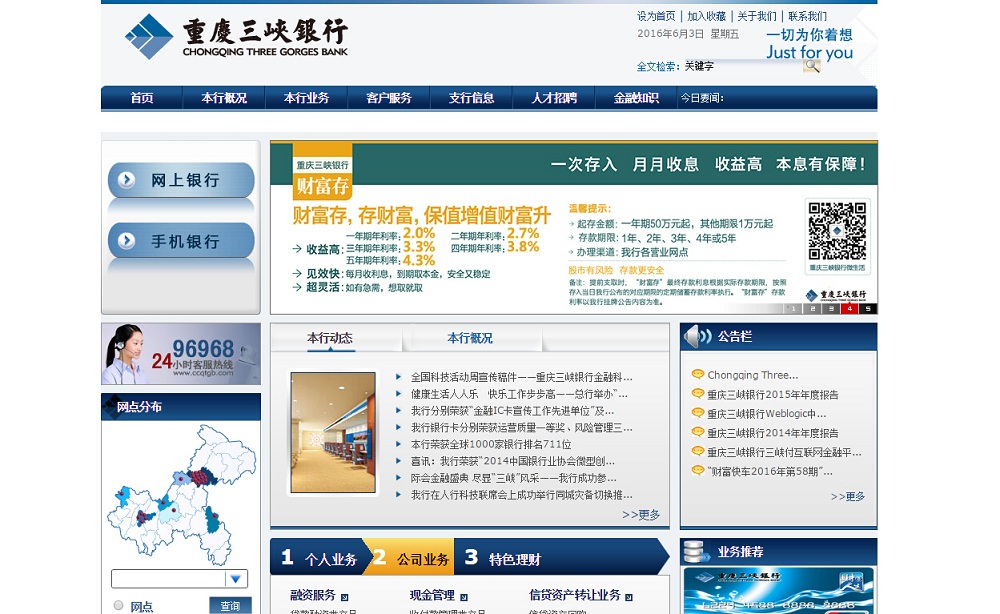Select the 2 公司业务 tab
The width and height of the screenshot is (1000, 614).
pyautogui.click(x=411, y=558)
